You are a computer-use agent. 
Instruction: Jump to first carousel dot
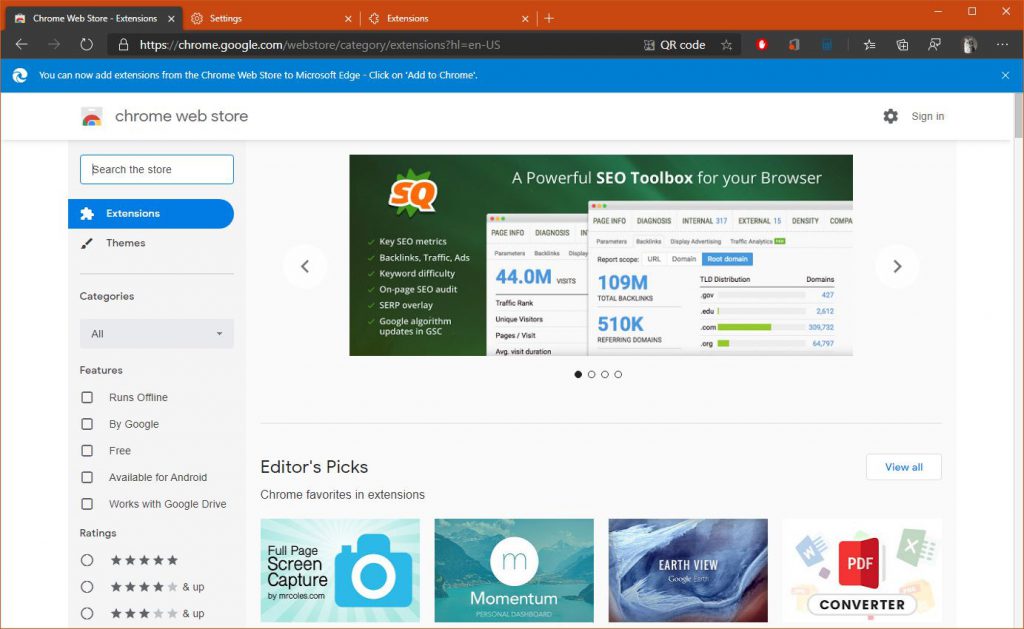(x=578, y=374)
